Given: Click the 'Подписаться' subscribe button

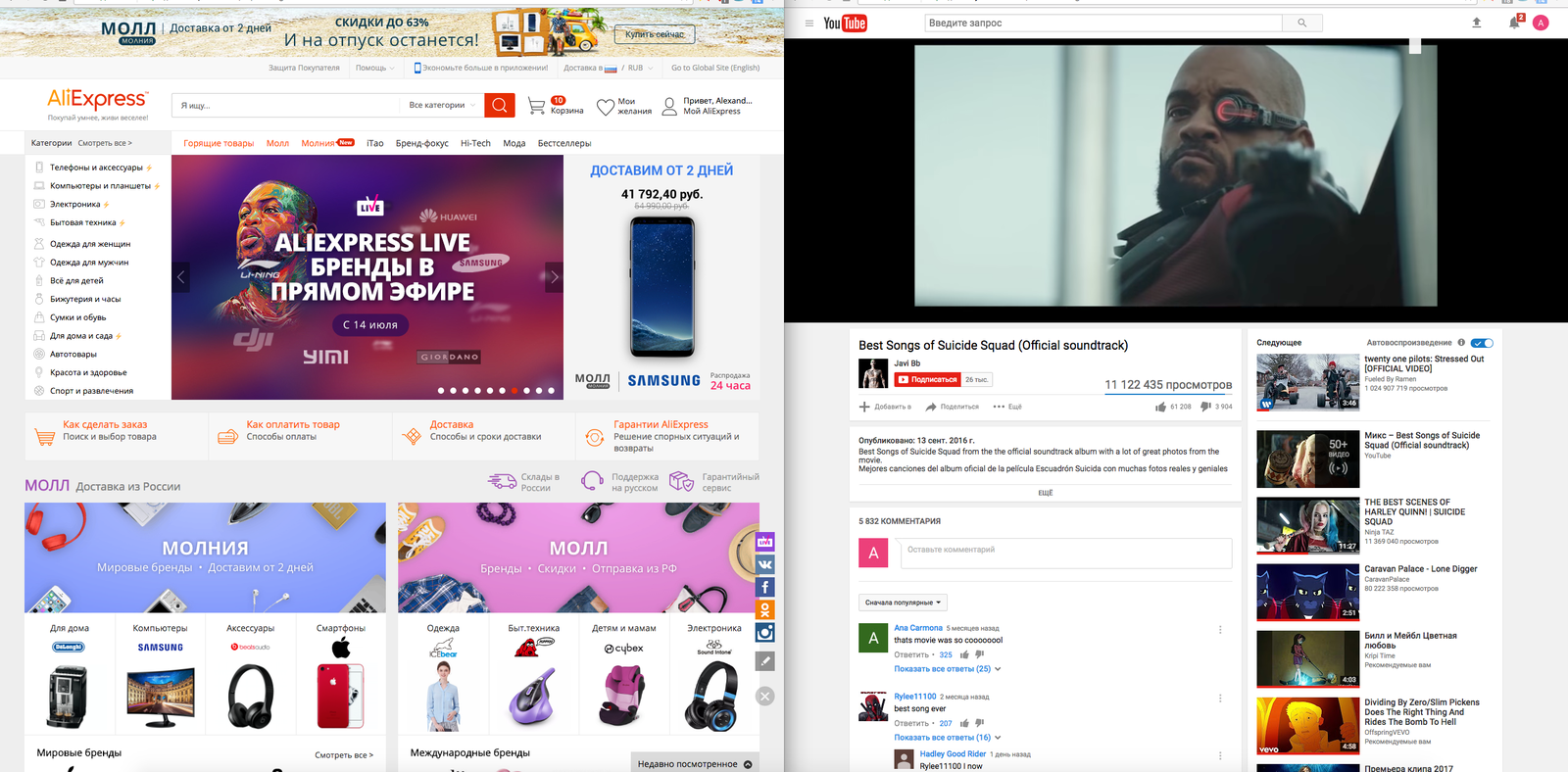Looking at the screenshot, I should 927,379.
